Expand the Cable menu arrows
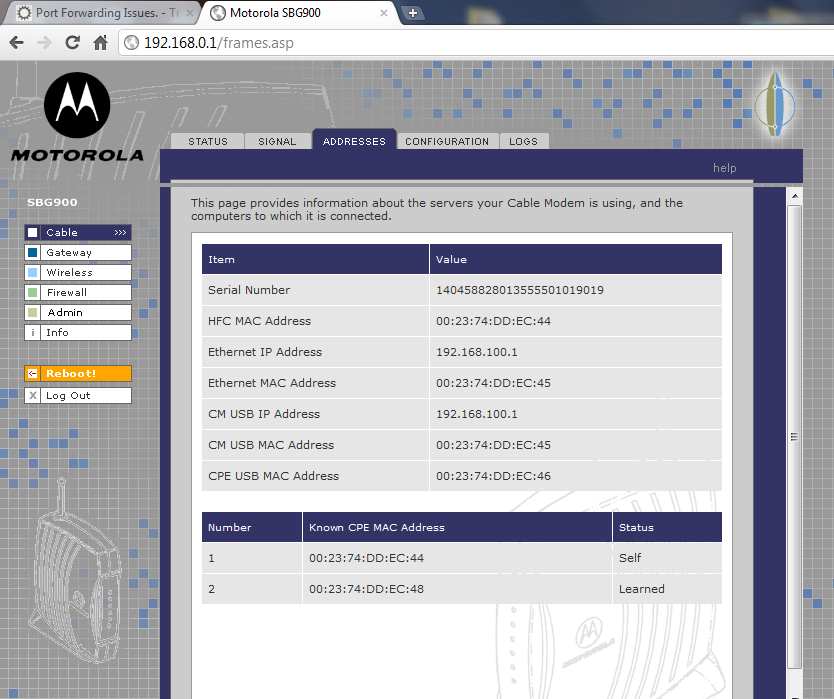 coord(120,232)
